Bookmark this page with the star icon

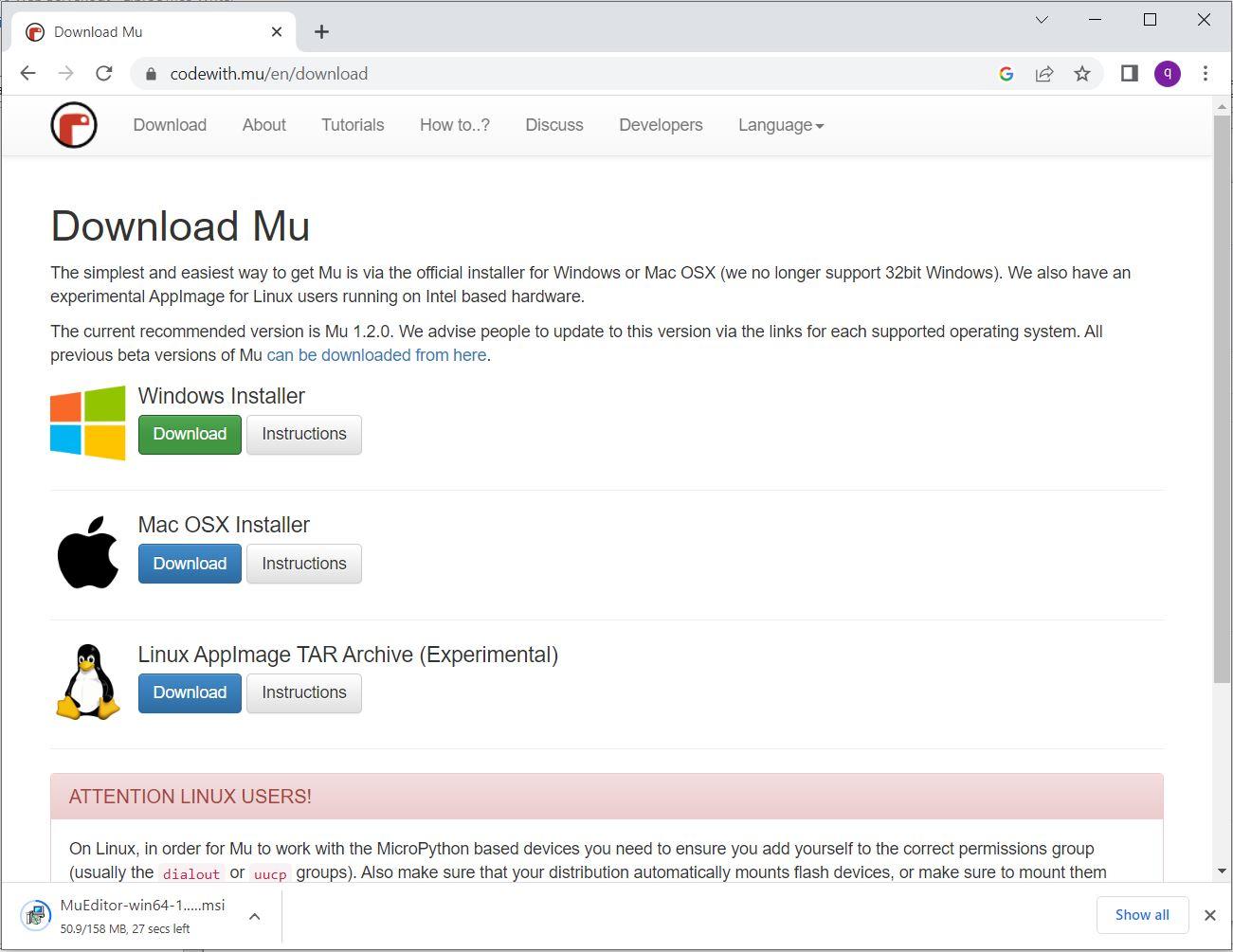tap(1082, 73)
